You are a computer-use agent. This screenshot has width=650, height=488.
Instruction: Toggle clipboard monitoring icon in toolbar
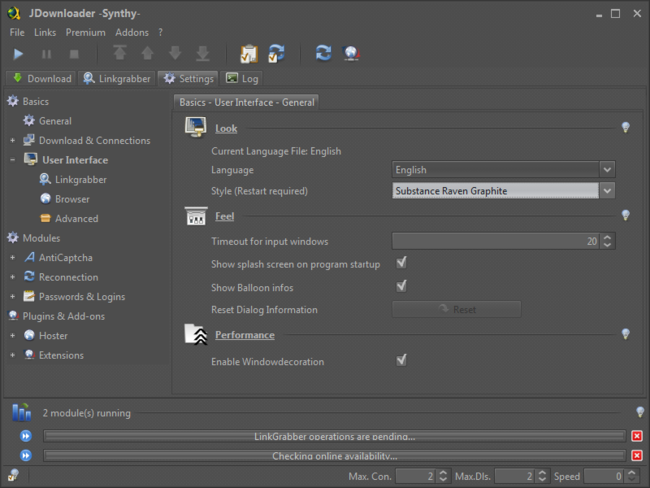[x=249, y=54]
